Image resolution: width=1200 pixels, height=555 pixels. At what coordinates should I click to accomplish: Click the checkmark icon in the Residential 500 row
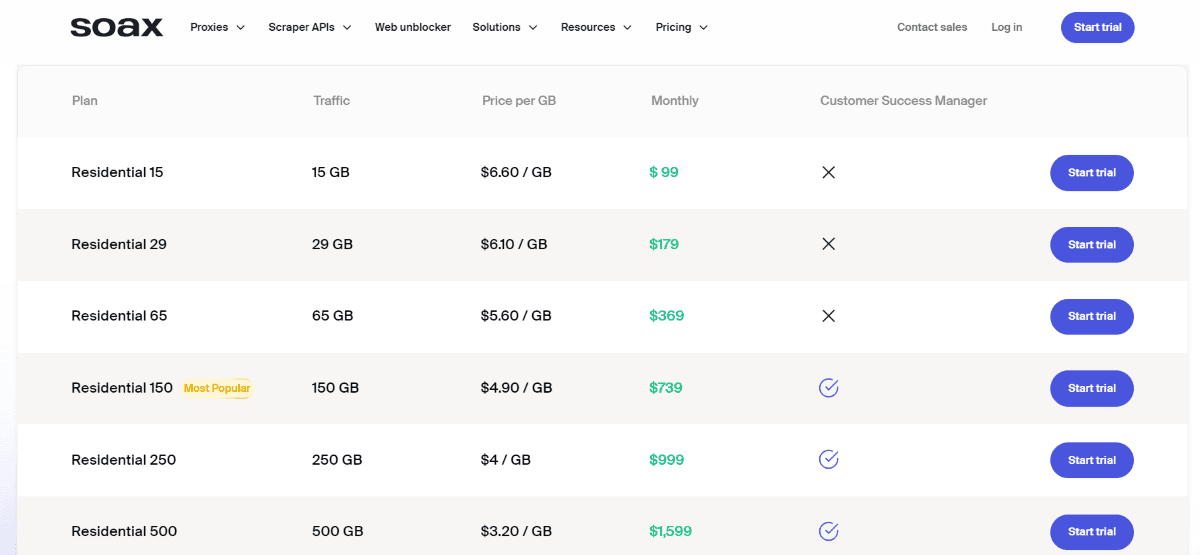(828, 531)
